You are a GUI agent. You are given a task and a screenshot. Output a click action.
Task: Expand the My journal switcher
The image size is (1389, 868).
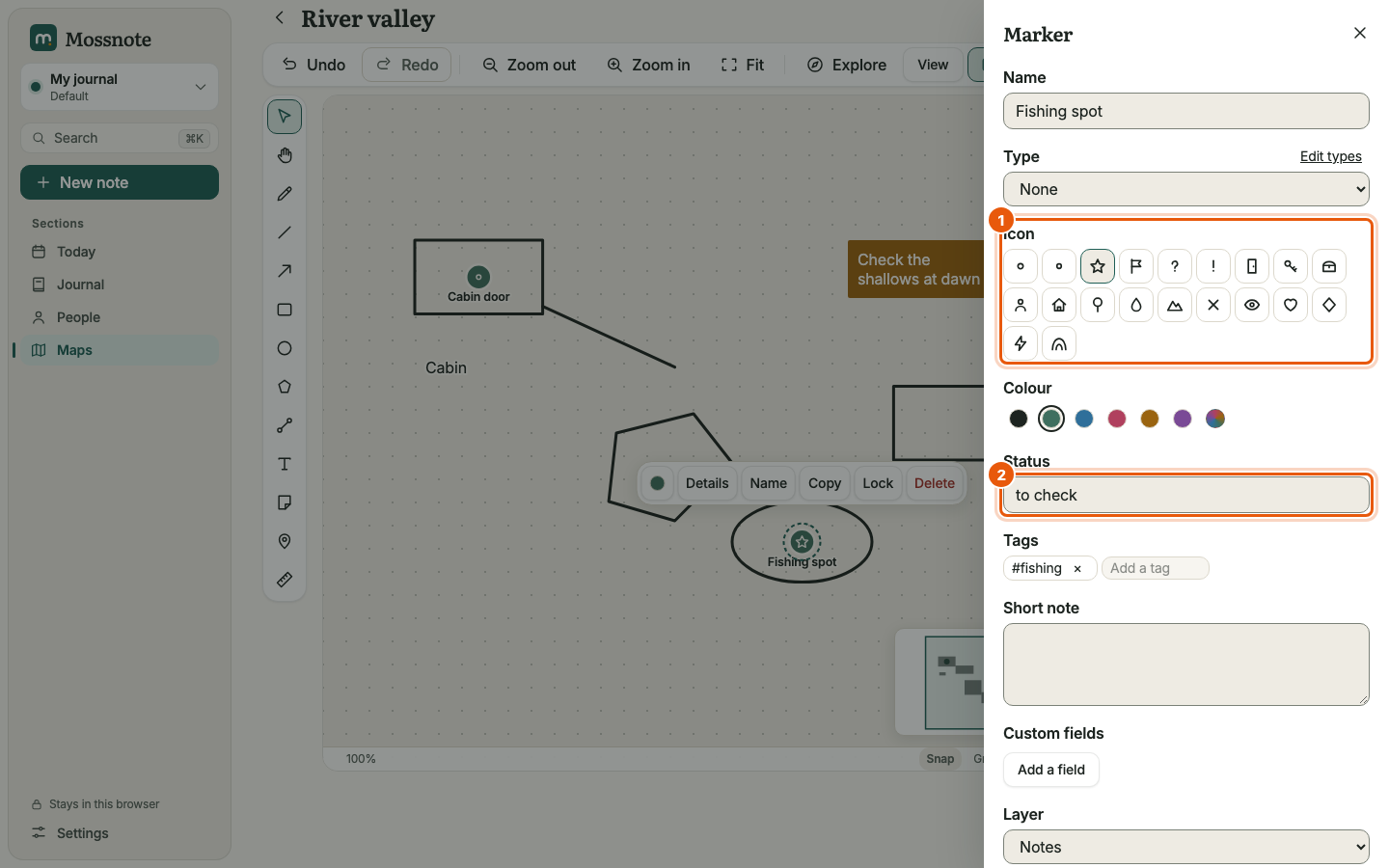(120, 87)
